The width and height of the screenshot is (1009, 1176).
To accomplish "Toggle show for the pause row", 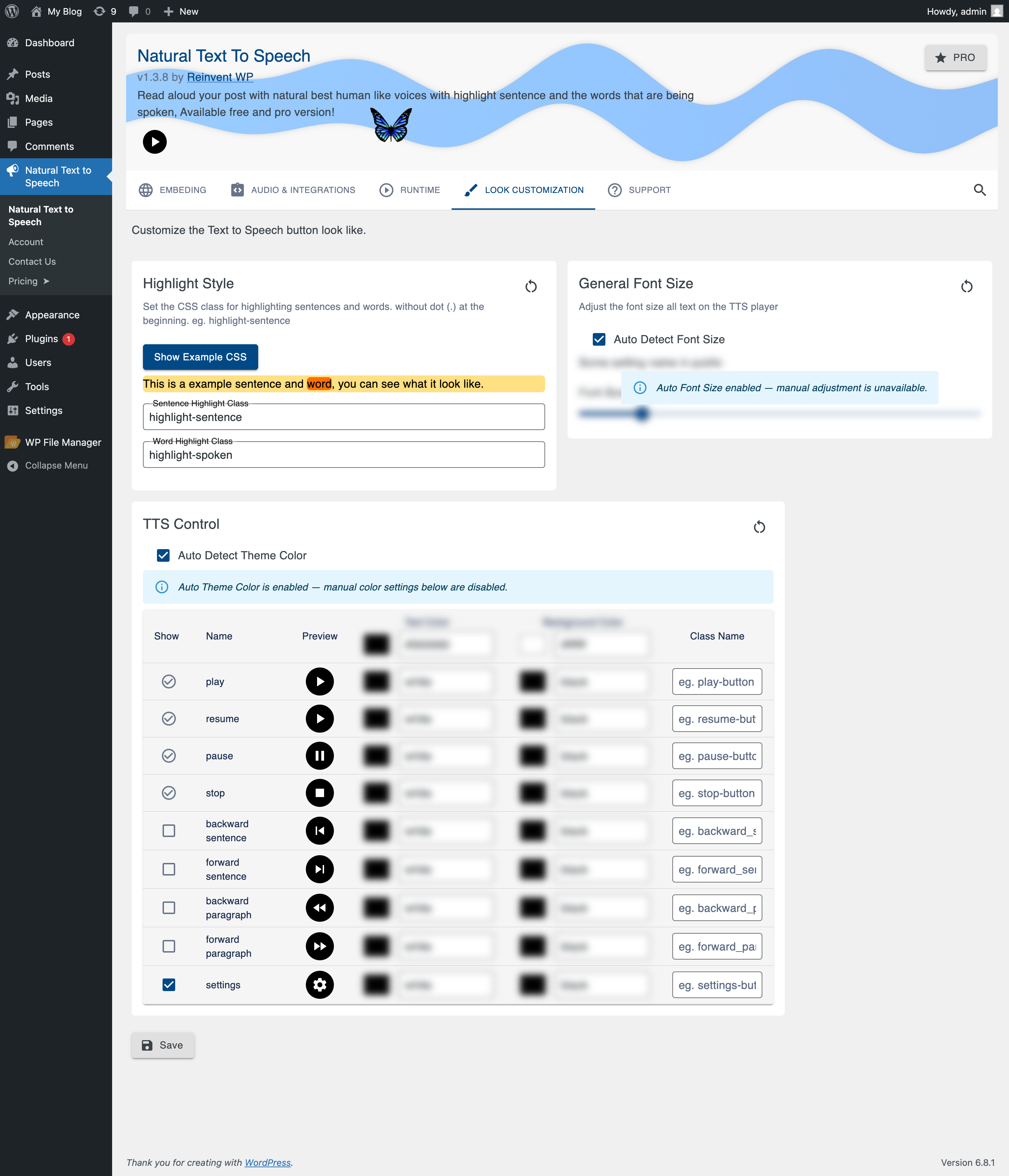I will point(169,756).
